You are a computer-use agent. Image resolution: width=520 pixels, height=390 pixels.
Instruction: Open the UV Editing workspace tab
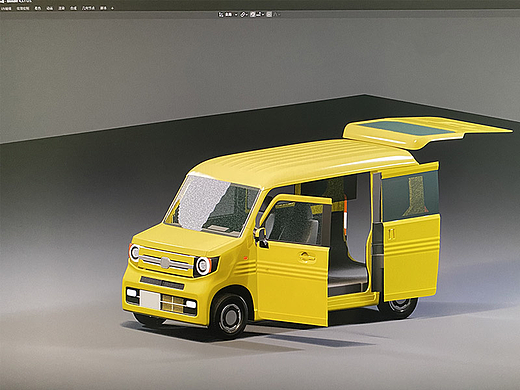click(6, 8)
